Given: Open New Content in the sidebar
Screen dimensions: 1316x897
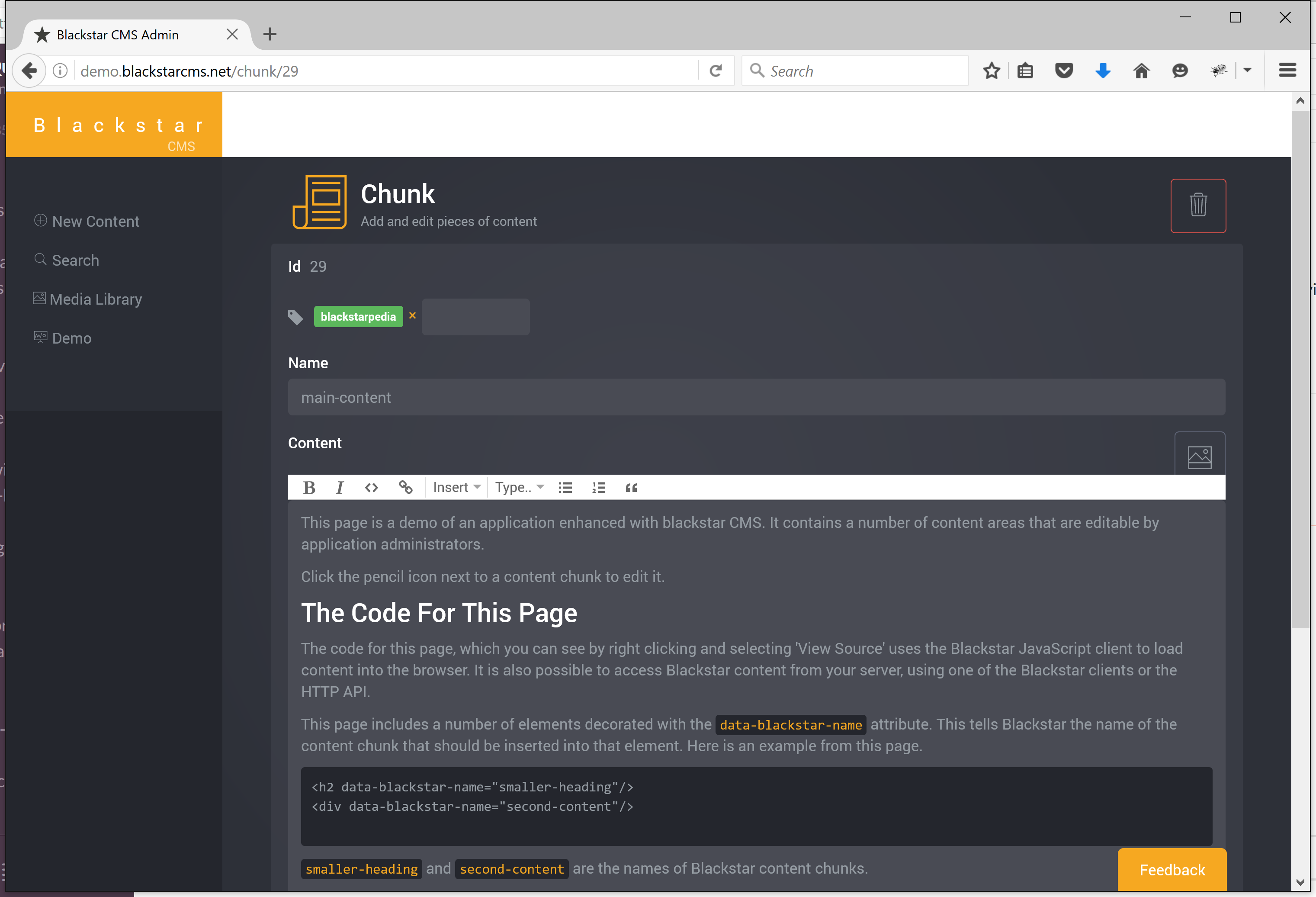Looking at the screenshot, I should tap(87, 221).
